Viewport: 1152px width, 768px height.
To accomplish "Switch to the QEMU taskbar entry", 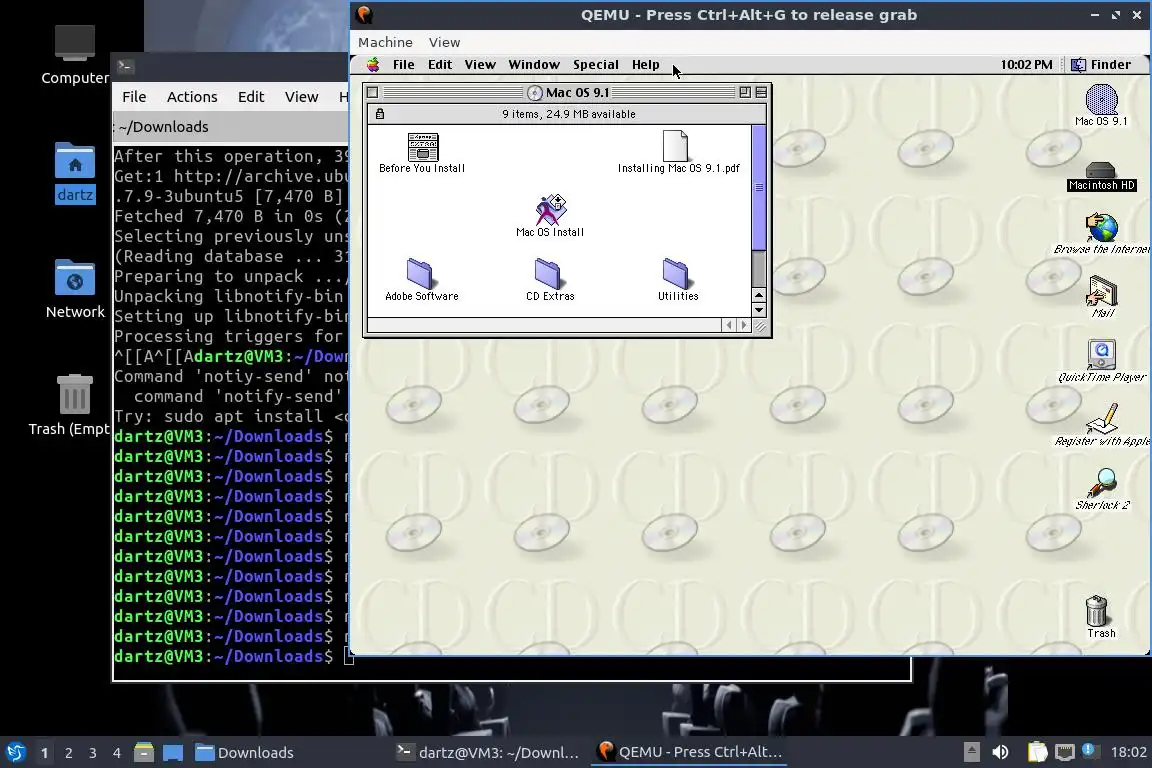I will 689,753.
